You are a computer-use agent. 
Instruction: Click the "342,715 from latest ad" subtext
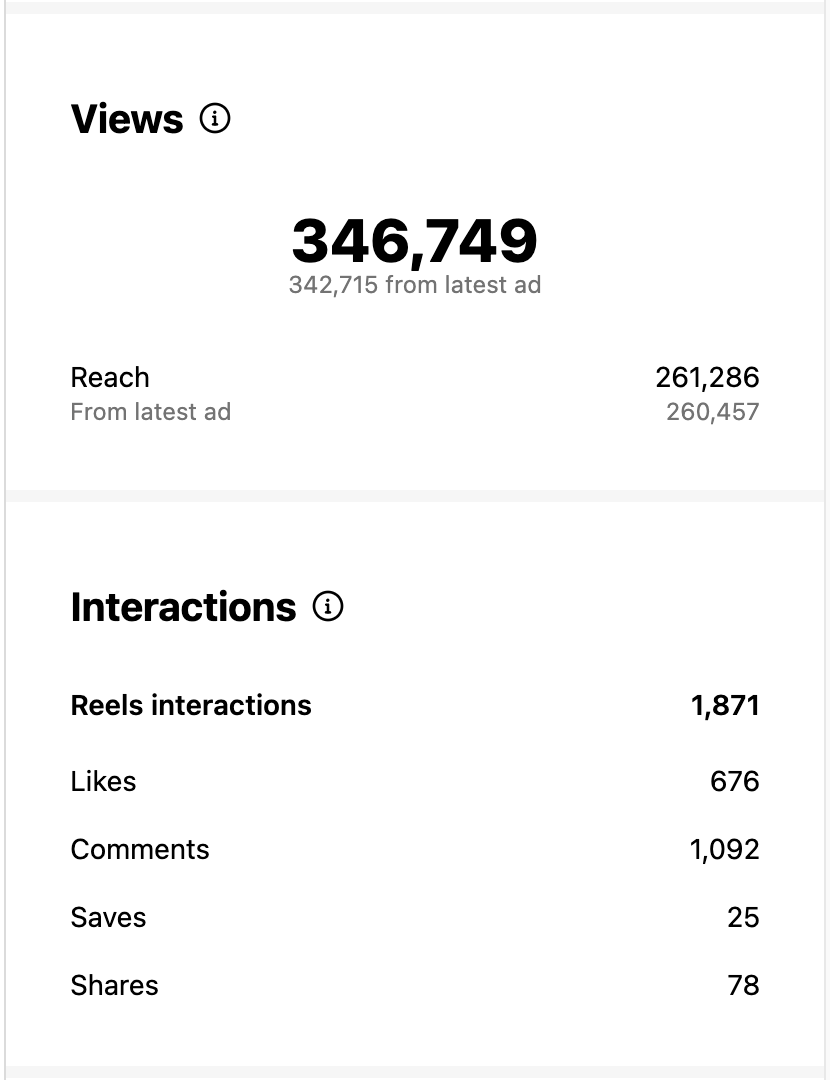point(414,285)
